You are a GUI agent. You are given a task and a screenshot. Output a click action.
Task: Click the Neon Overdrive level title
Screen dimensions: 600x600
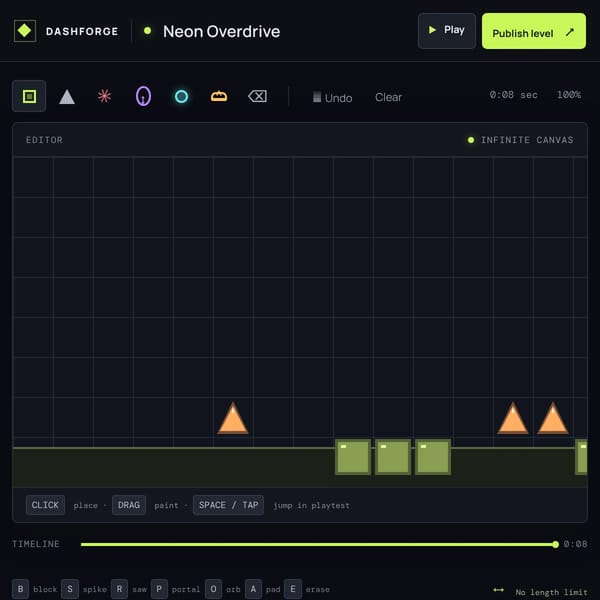click(x=221, y=31)
